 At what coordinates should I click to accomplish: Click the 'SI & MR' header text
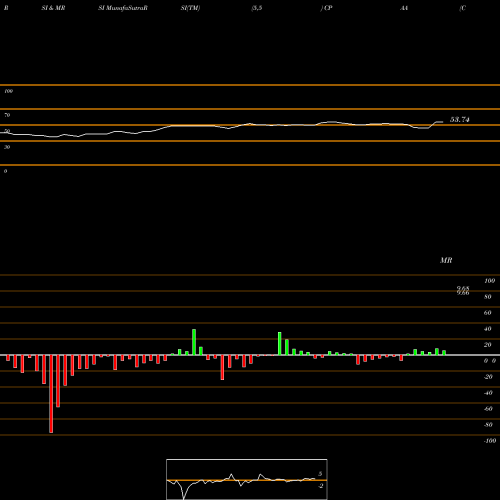[53, 8]
